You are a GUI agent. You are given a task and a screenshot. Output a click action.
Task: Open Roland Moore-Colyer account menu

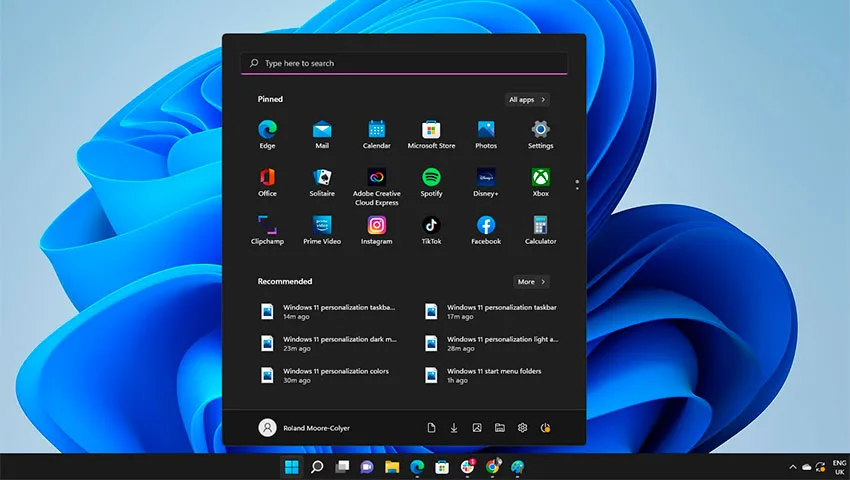tap(304, 428)
